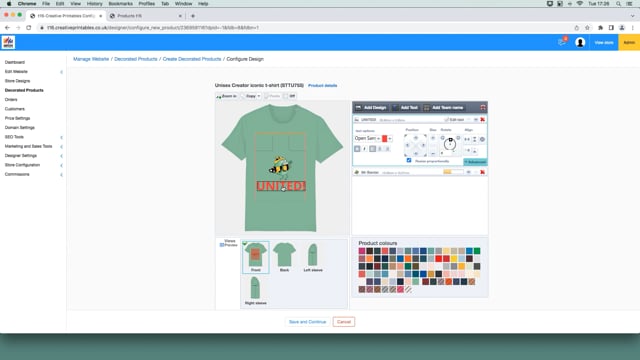
Task: Open the Open Sans font dropdown
Action: coord(367,138)
